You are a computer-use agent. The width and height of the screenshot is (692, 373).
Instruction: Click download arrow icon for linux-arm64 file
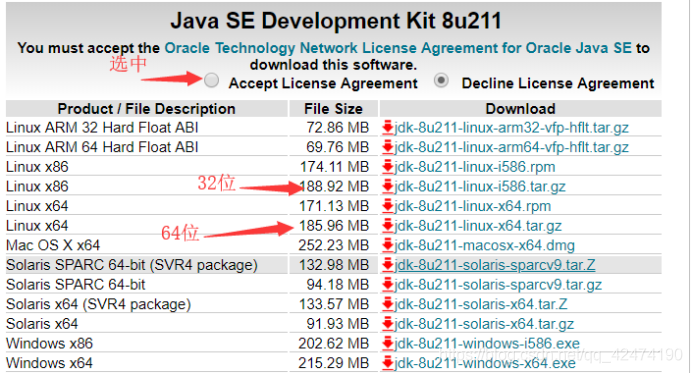pos(388,147)
